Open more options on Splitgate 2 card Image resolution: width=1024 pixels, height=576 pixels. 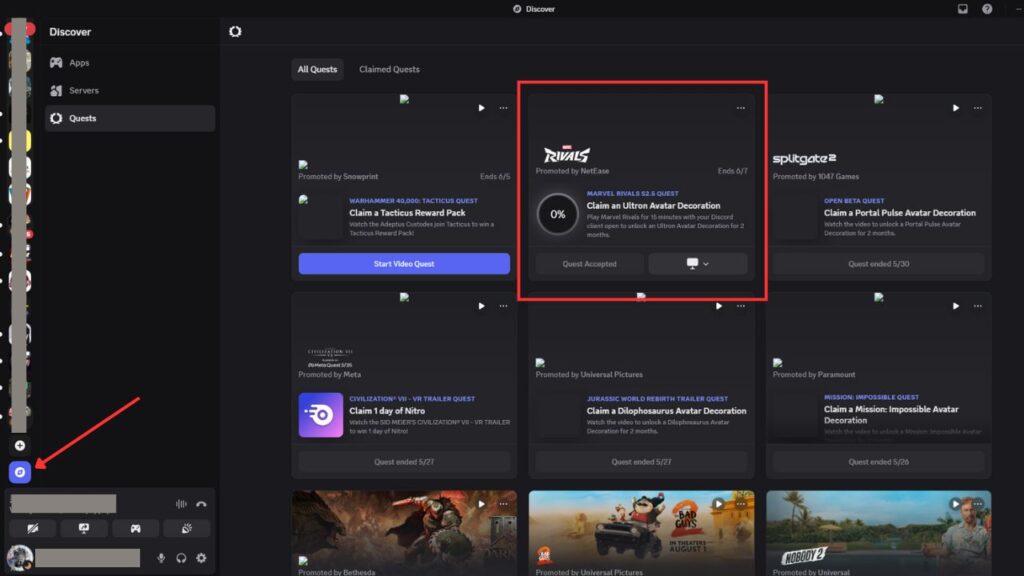[978, 108]
